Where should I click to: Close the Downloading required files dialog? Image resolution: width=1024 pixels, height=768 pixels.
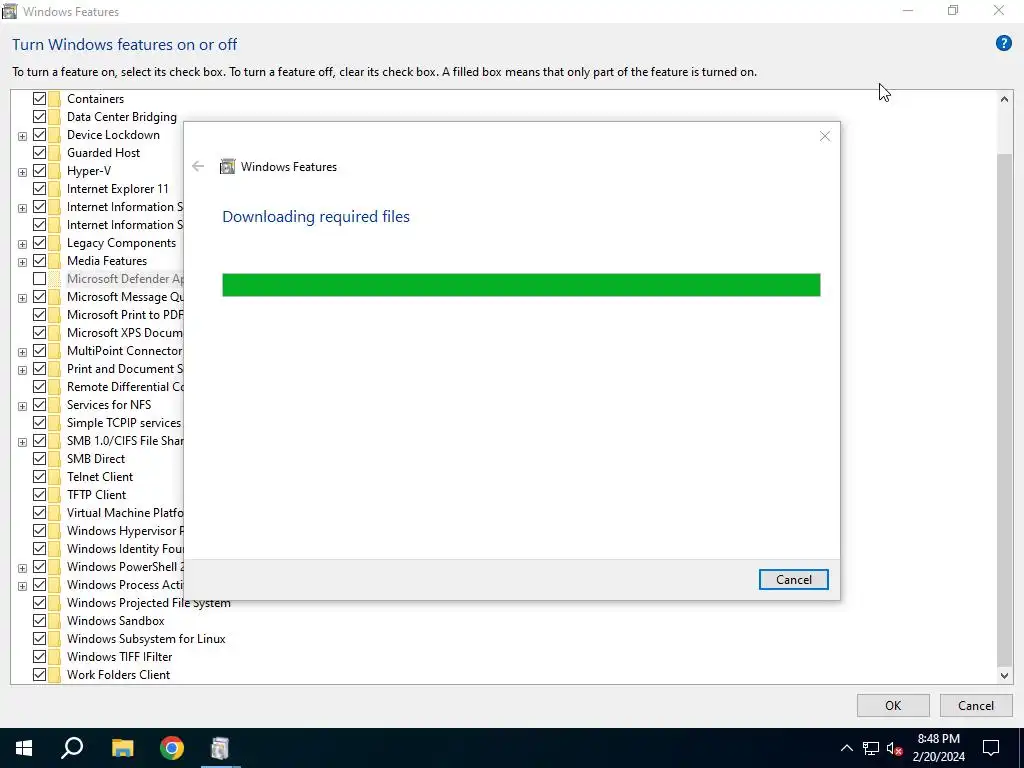point(824,136)
